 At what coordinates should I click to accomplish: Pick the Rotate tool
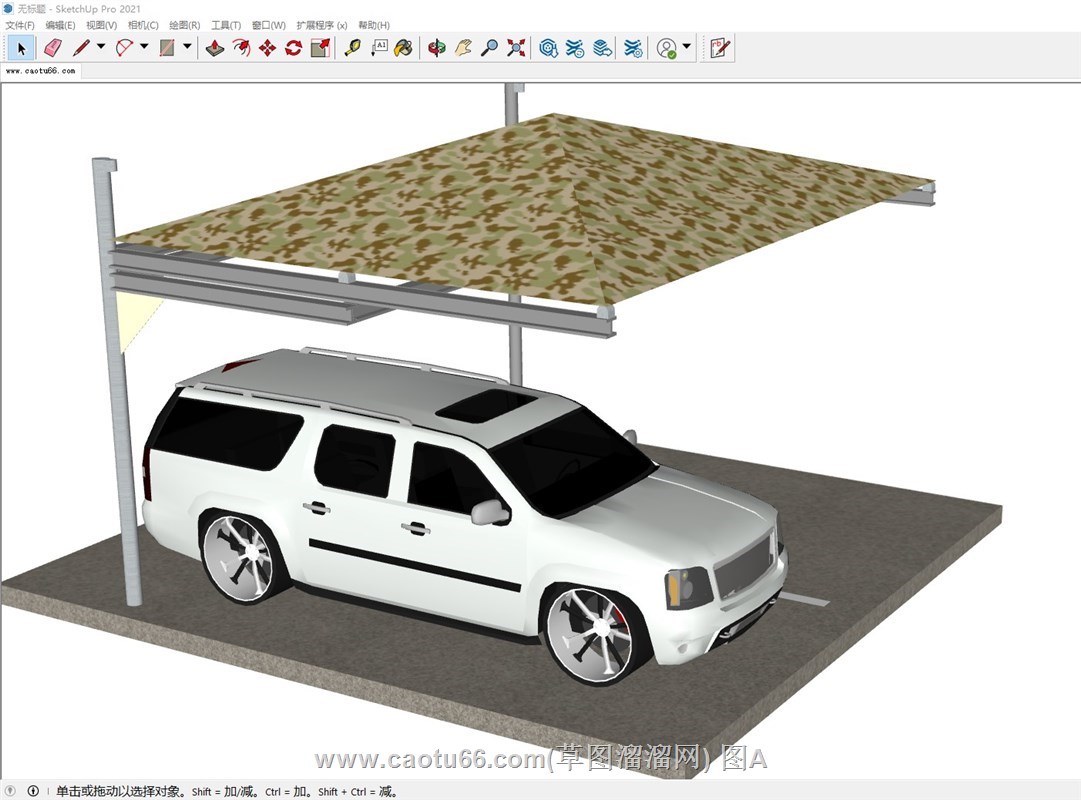pos(293,47)
